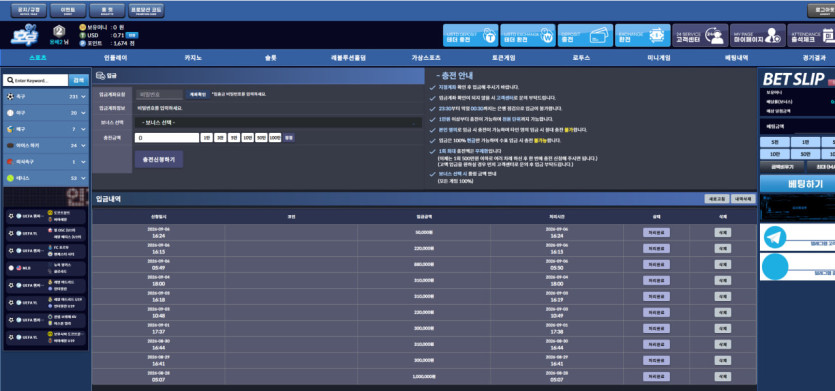This screenshot has height=391, width=835.
Task: Expand the 배구 category with 7 events
Action: click(46, 129)
